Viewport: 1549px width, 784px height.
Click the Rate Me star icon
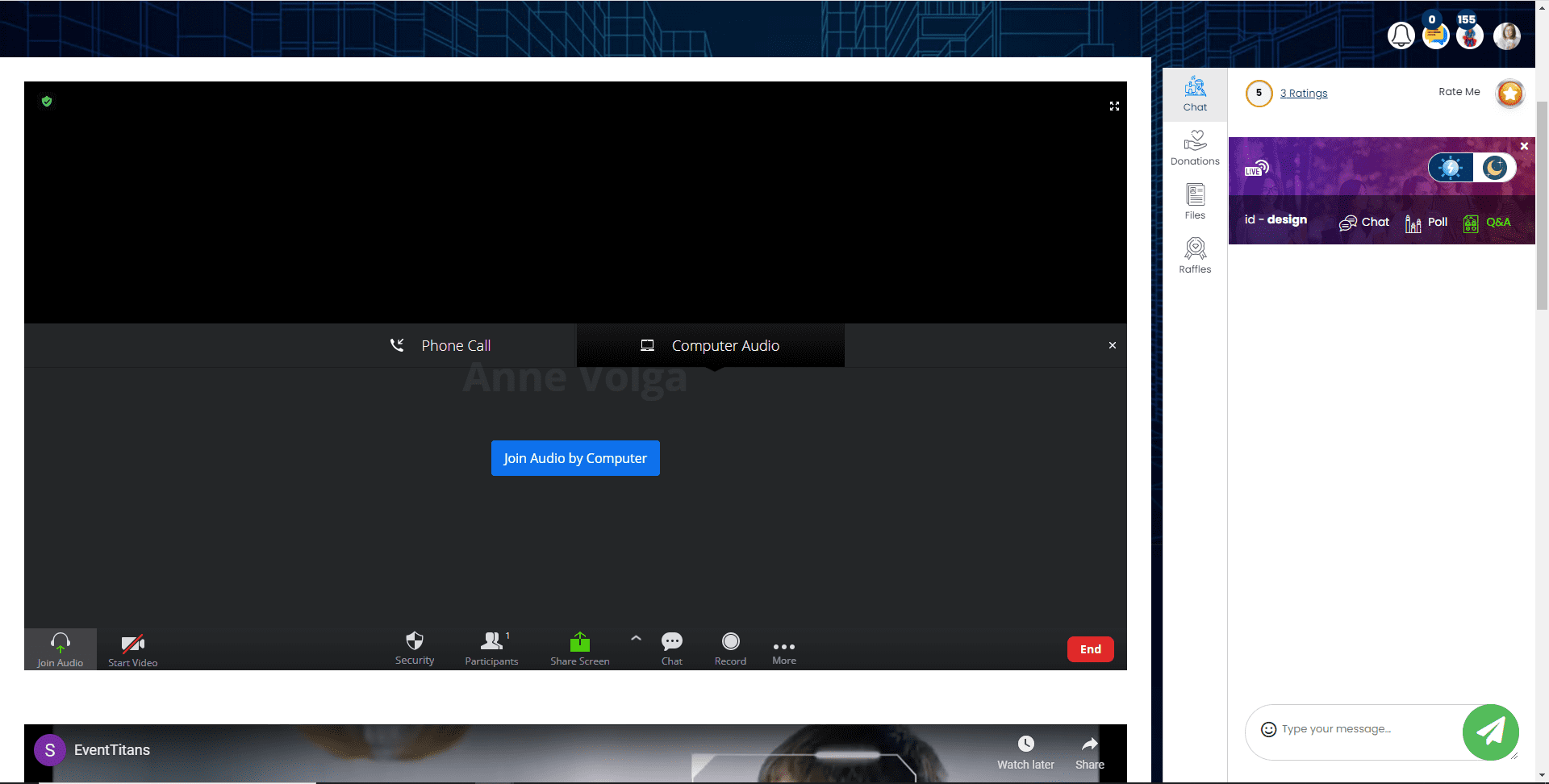point(1509,94)
